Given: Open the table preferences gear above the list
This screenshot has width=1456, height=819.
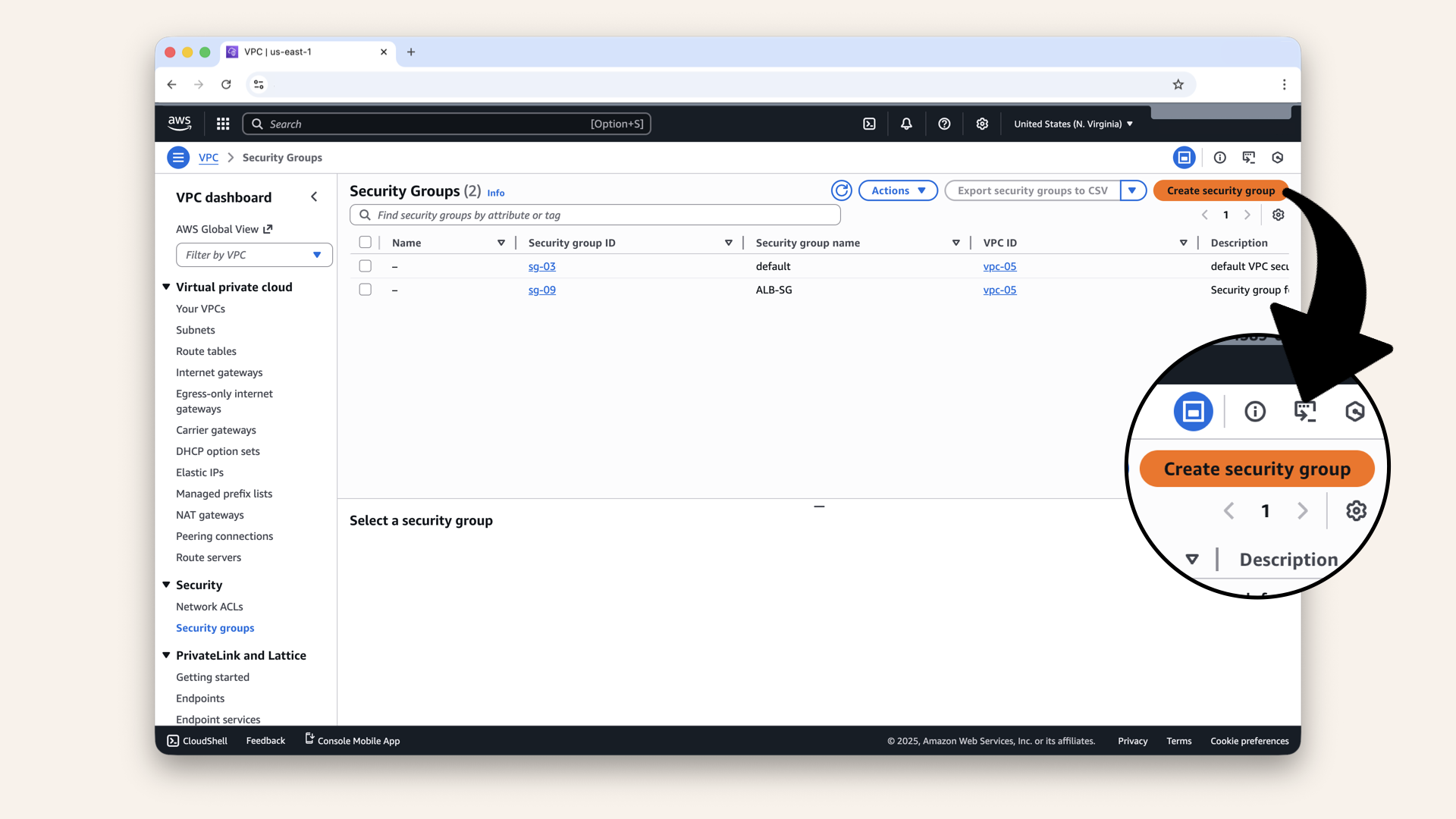Looking at the screenshot, I should click(x=1278, y=215).
